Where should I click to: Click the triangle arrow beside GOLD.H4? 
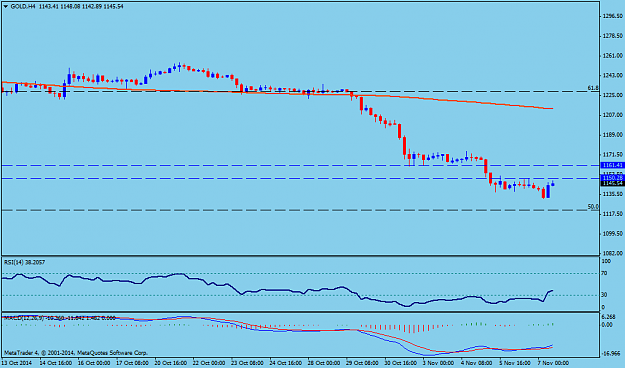5,7
